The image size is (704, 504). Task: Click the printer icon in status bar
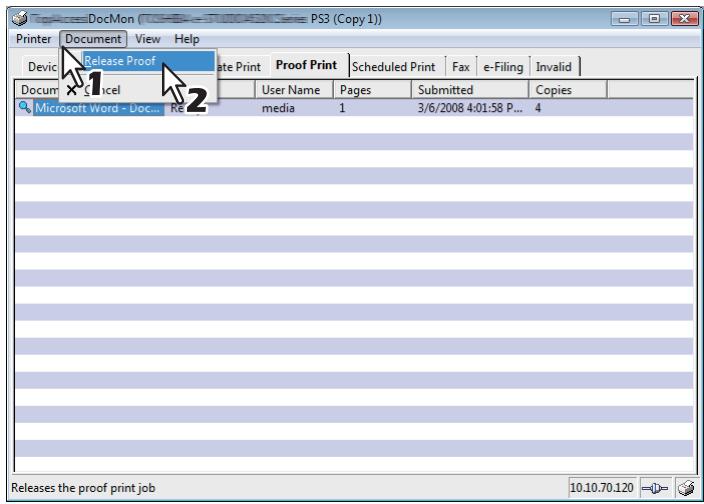686,488
